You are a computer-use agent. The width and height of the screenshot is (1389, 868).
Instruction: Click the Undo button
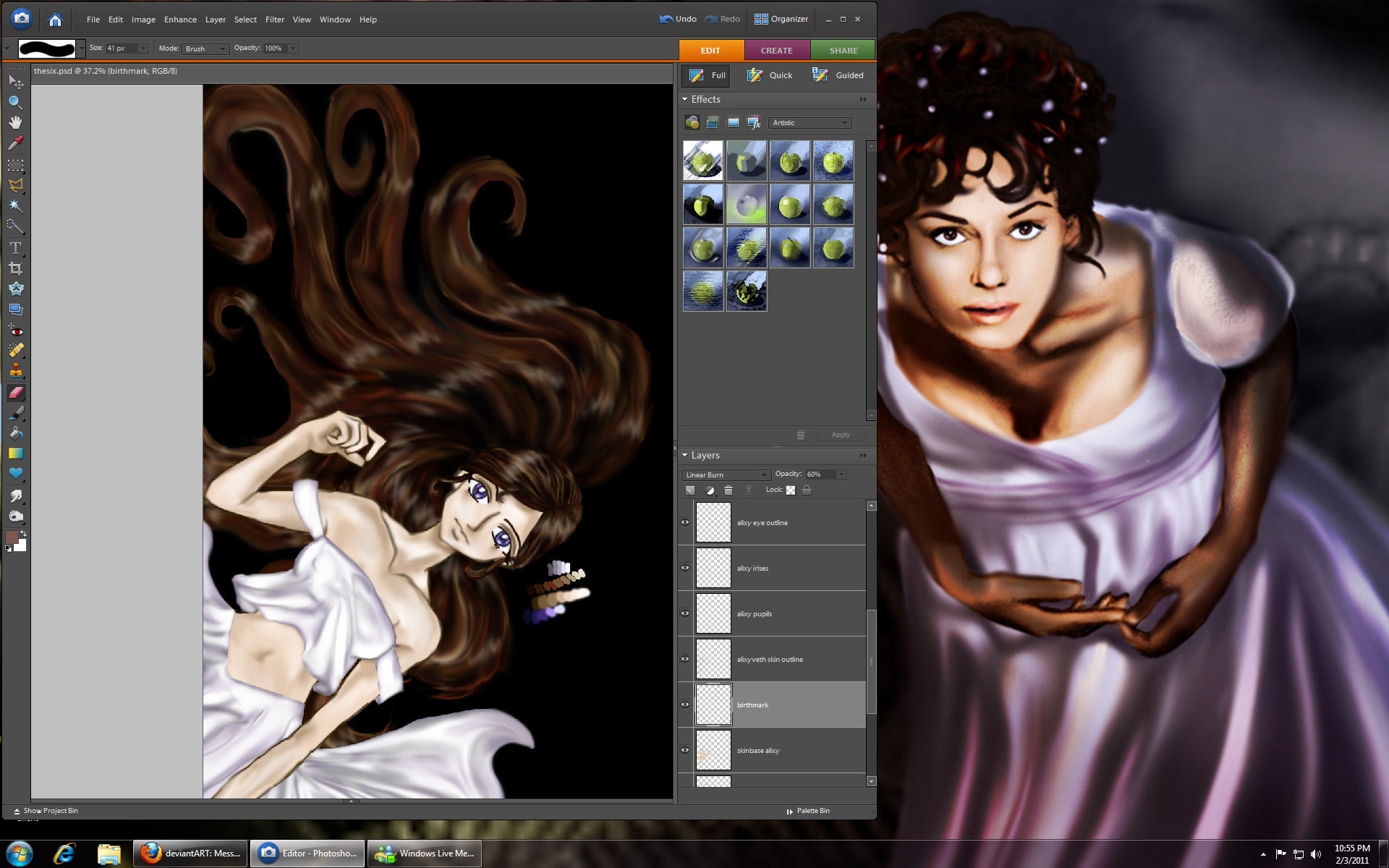678,19
